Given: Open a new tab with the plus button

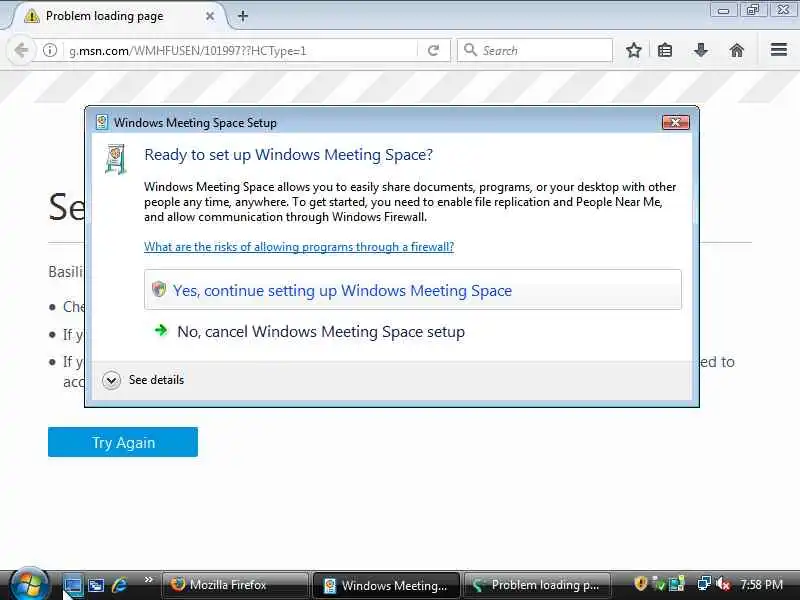Looking at the screenshot, I should coord(243,16).
